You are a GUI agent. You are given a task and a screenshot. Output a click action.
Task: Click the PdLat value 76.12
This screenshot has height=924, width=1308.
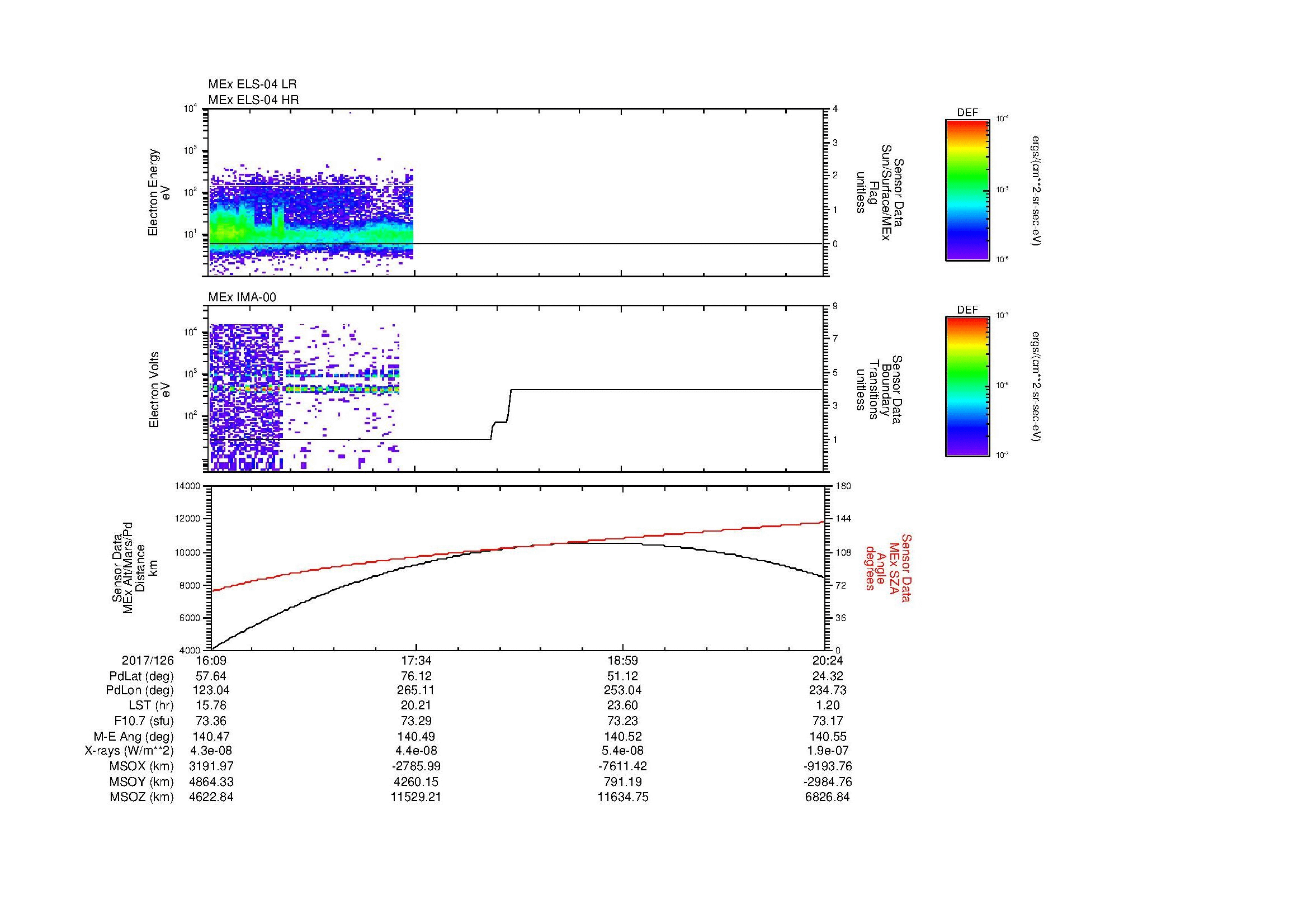point(417,676)
